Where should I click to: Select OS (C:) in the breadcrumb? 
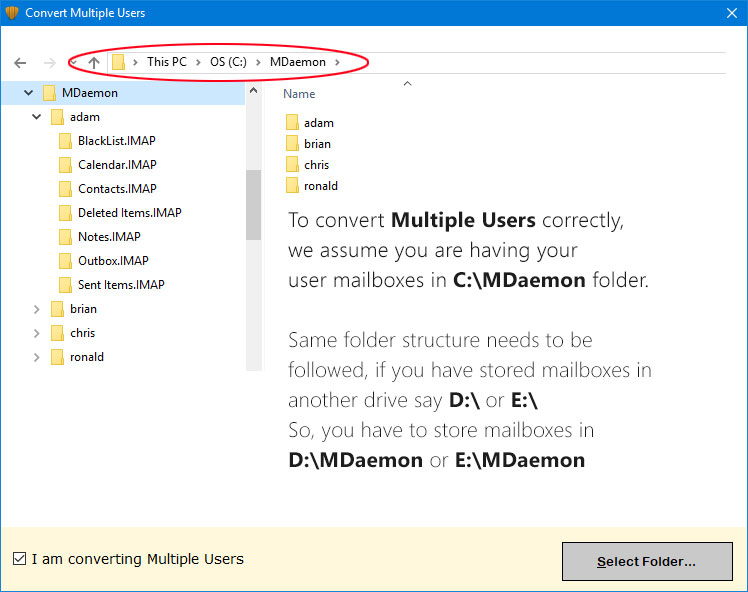229,62
